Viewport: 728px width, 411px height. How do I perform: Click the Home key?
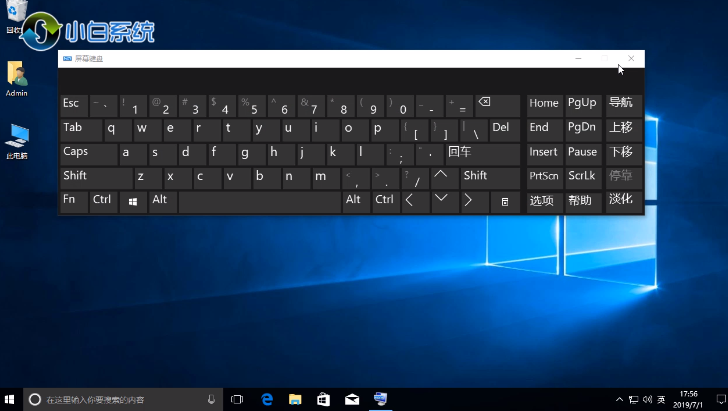click(x=544, y=105)
